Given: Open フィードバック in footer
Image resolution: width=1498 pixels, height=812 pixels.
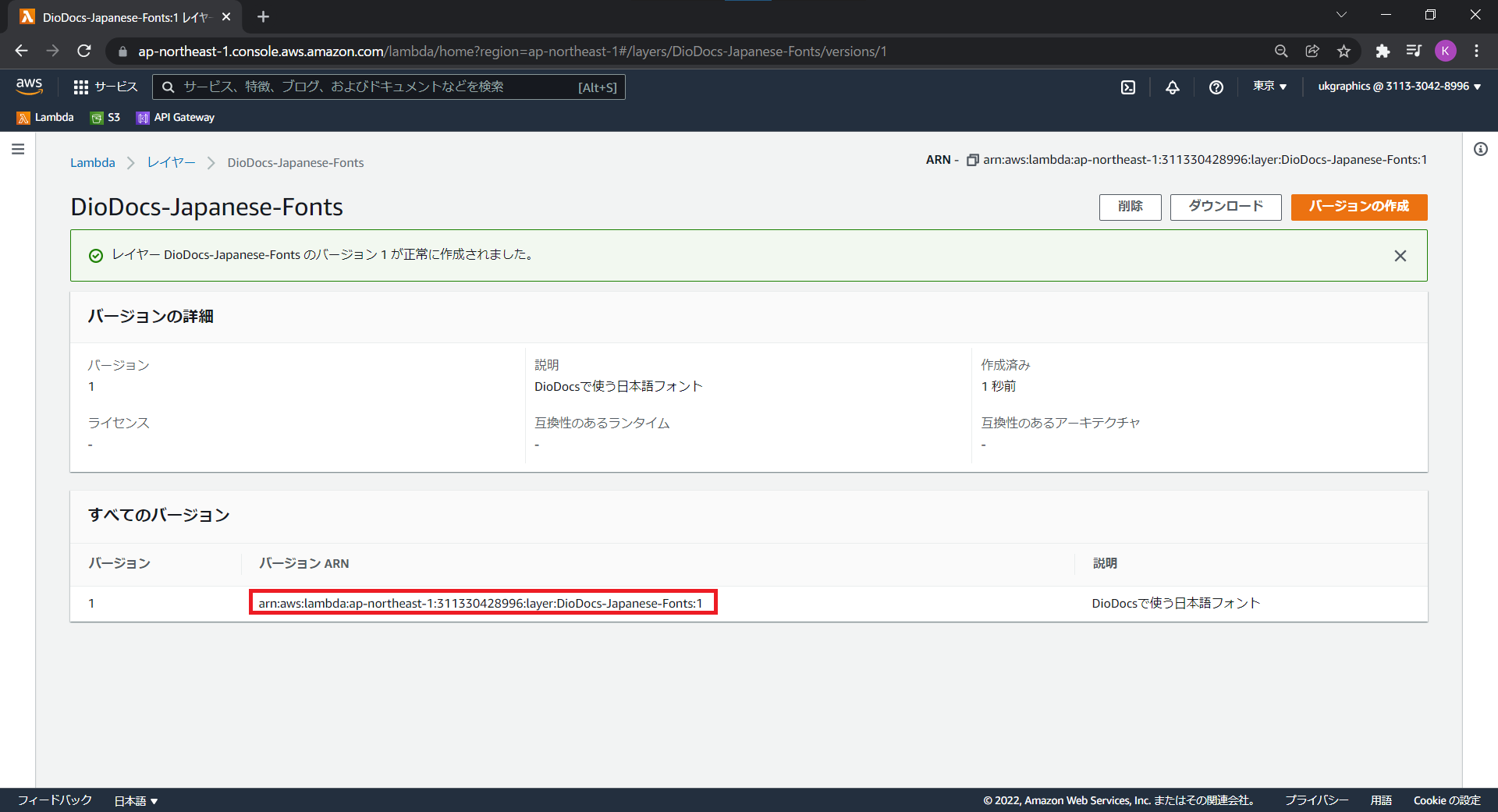Looking at the screenshot, I should coord(55,800).
